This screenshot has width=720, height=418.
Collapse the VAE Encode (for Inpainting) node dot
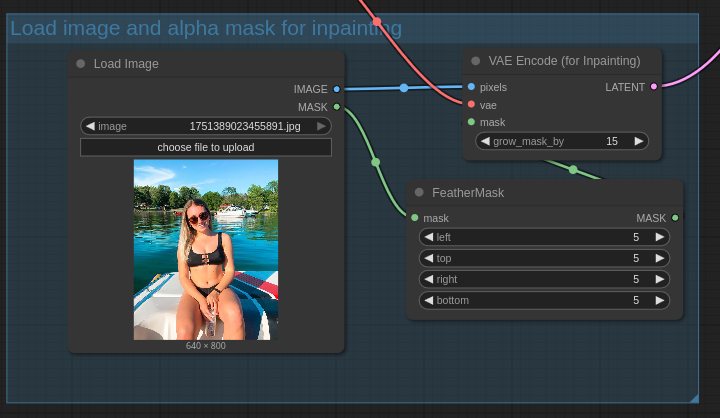pyautogui.click(x=476, y=61)
